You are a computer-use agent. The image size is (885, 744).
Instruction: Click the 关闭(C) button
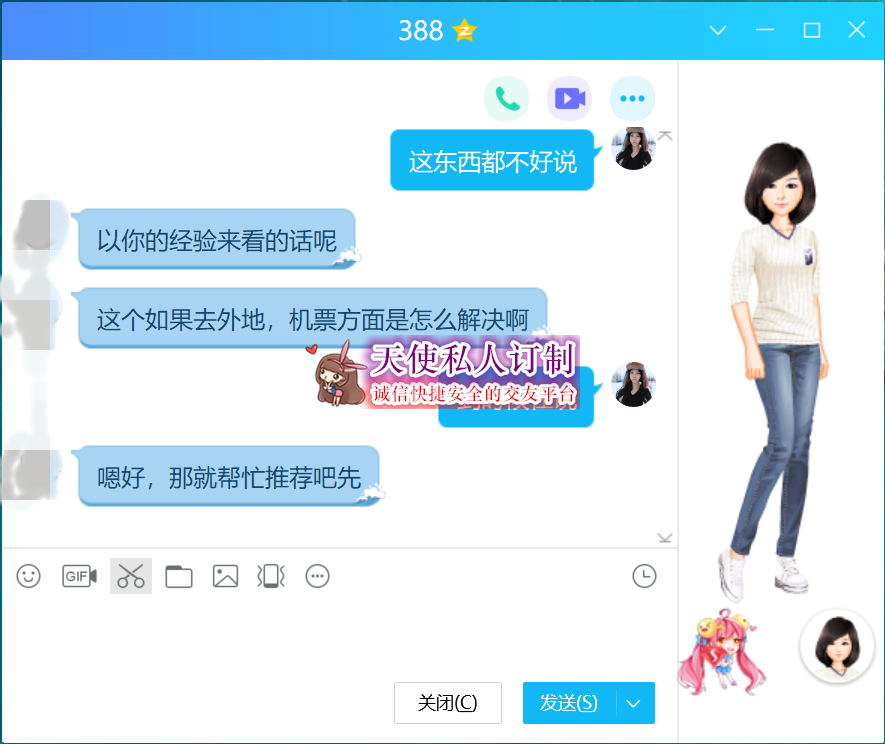click(x=448, y=703)
